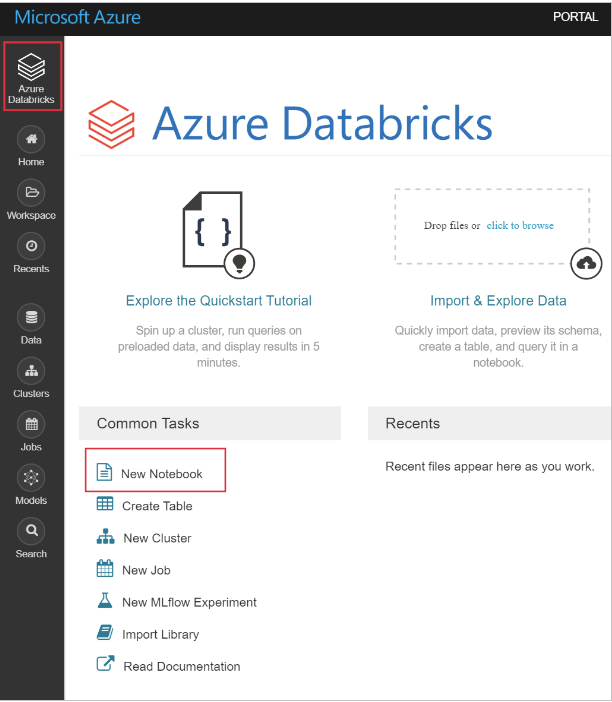Start a New MLflow Experiment
The height and width of the screenshot is (702, 612).
click(189, 602)
